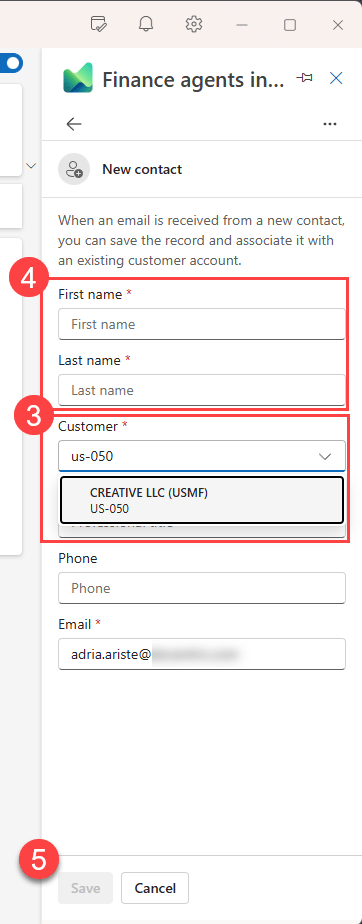Expand the Customer dropdown chevron
The height and width of the screenshot is (924, 362).
click(325, 456)
